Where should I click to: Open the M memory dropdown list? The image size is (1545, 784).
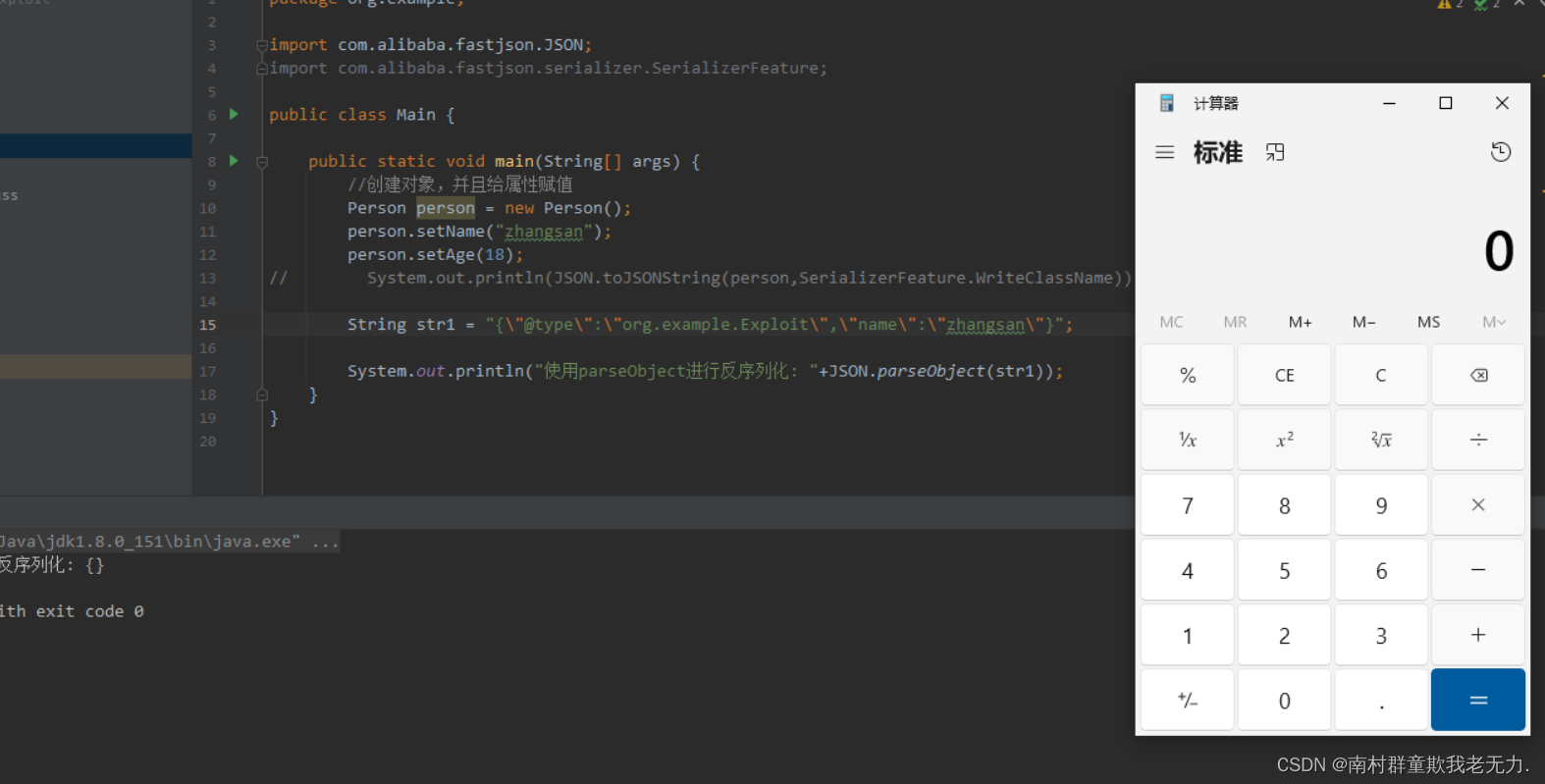coord(1494,322)
